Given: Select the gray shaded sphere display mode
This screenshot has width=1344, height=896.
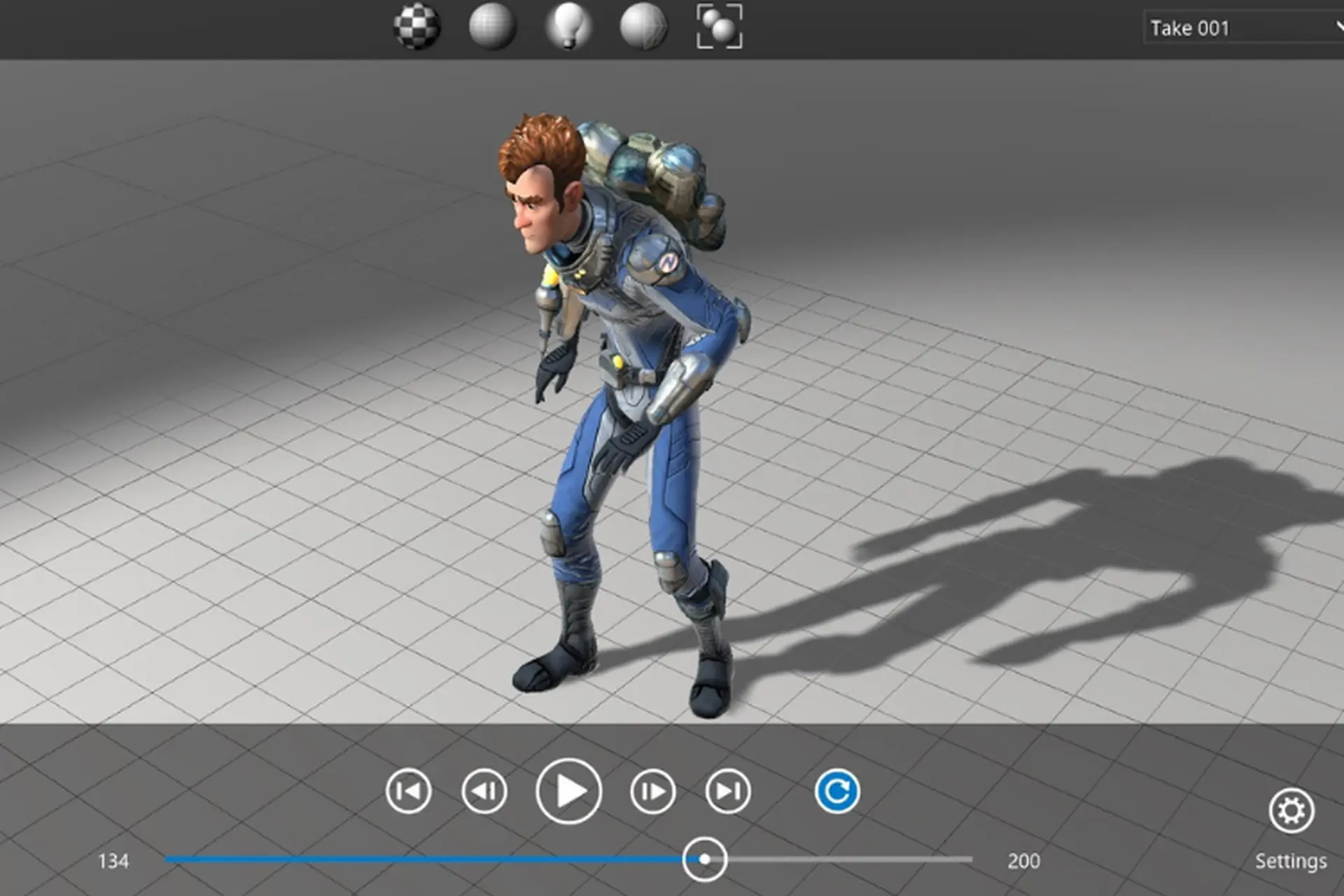Looking at the screenshot, I should 492,27.
